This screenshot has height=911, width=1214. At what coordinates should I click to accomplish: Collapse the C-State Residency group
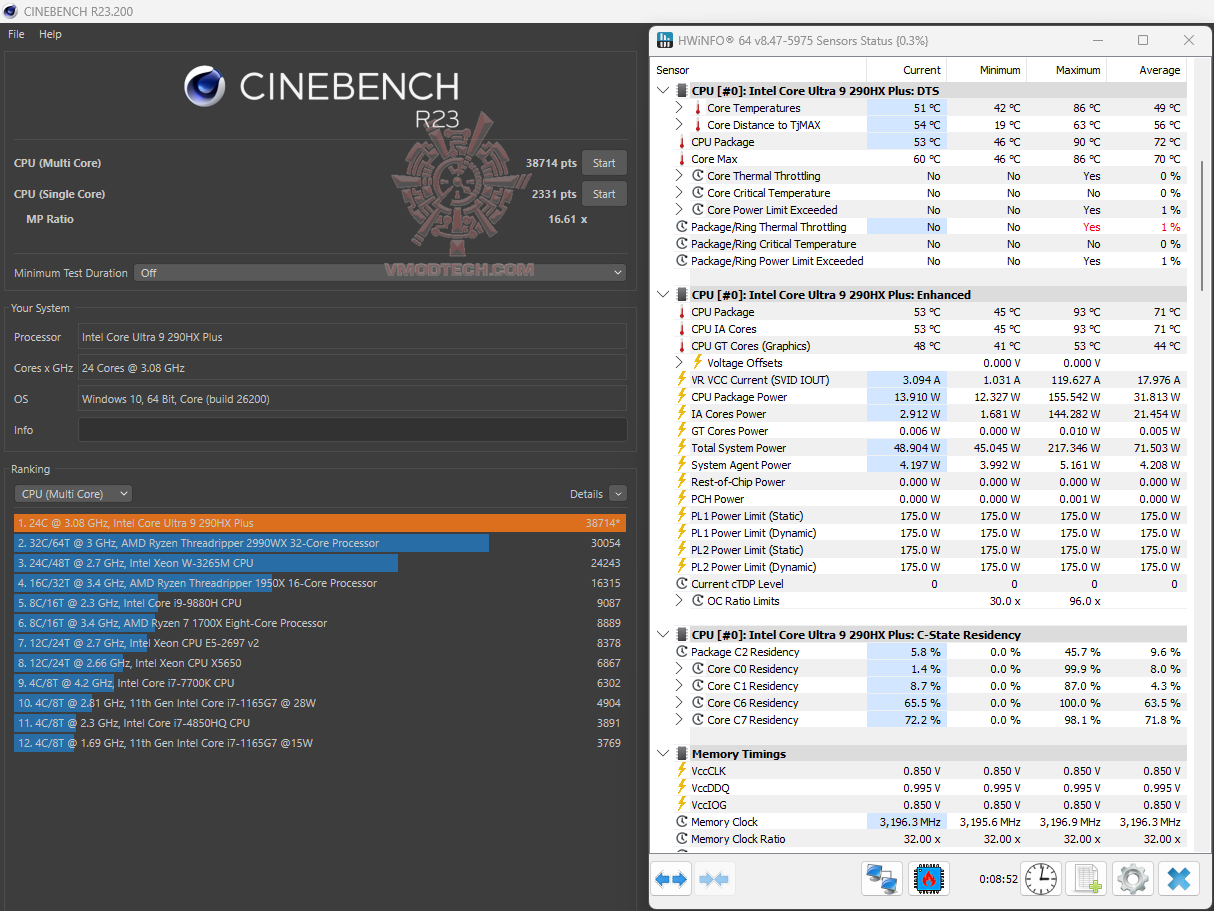pos(663,635)
